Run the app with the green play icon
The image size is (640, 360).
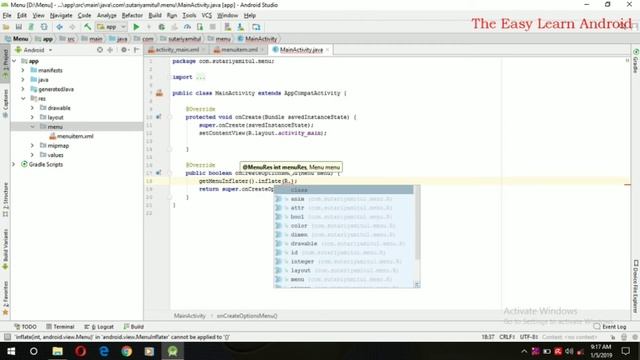click(136, 27)
